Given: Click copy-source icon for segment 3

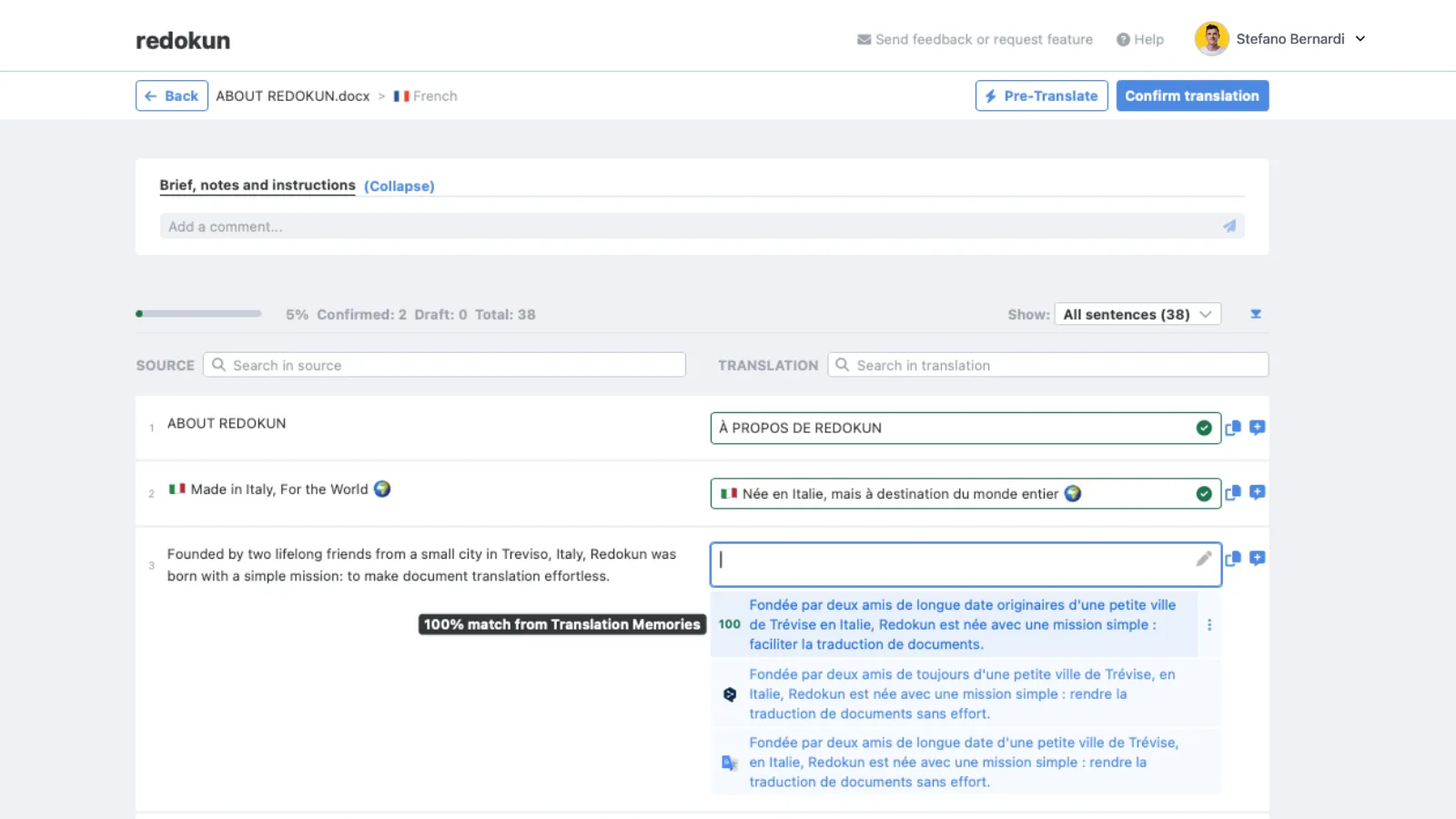Looking at the screenshot, I should click(1233, 559).
